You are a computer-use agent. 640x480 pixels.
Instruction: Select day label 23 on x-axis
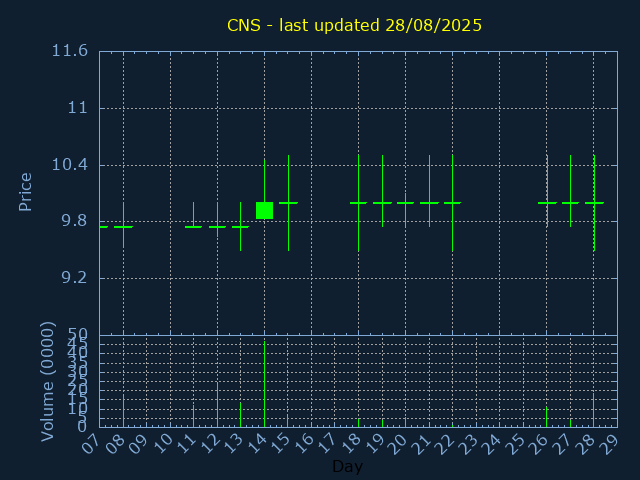[x=467, y=444]
